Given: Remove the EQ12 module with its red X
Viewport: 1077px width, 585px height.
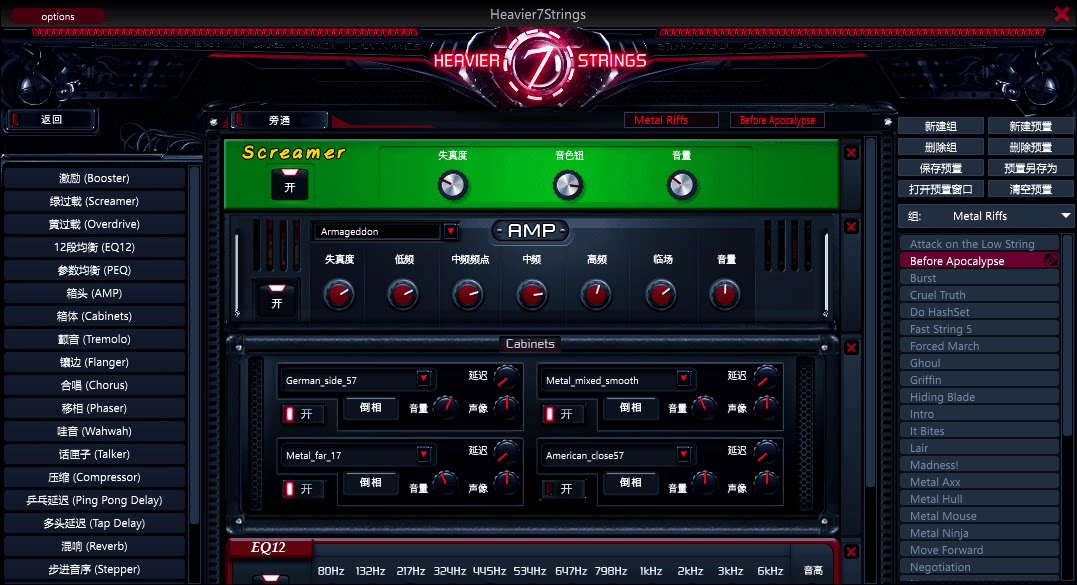Looking at the screenshot, I should 851,551.
